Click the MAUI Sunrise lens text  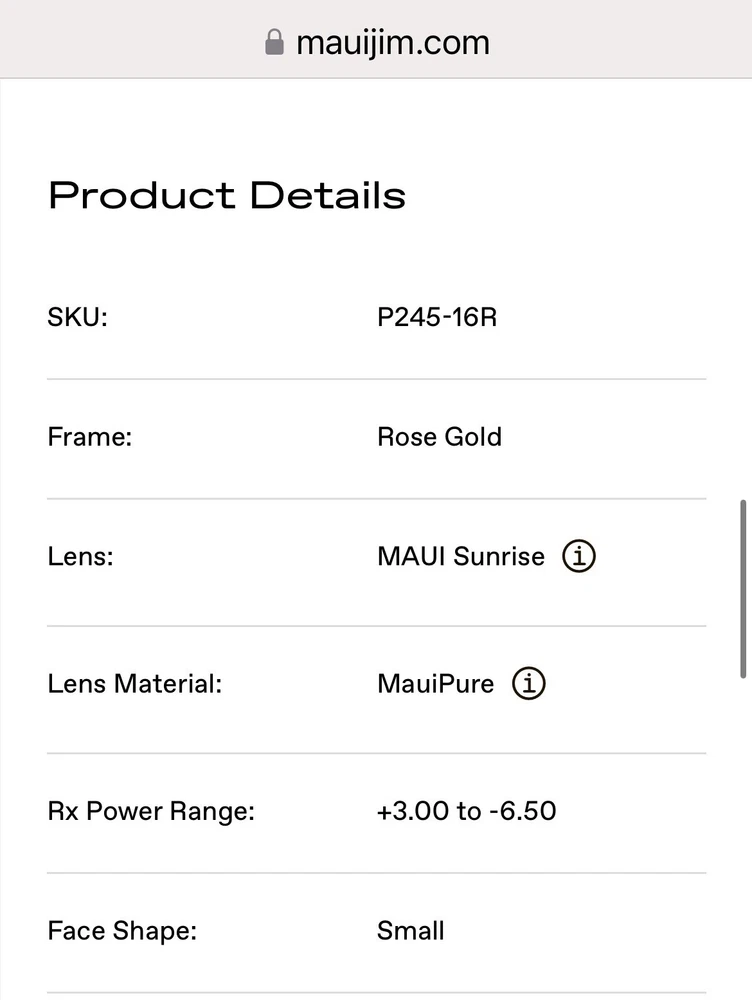[461, 556]
